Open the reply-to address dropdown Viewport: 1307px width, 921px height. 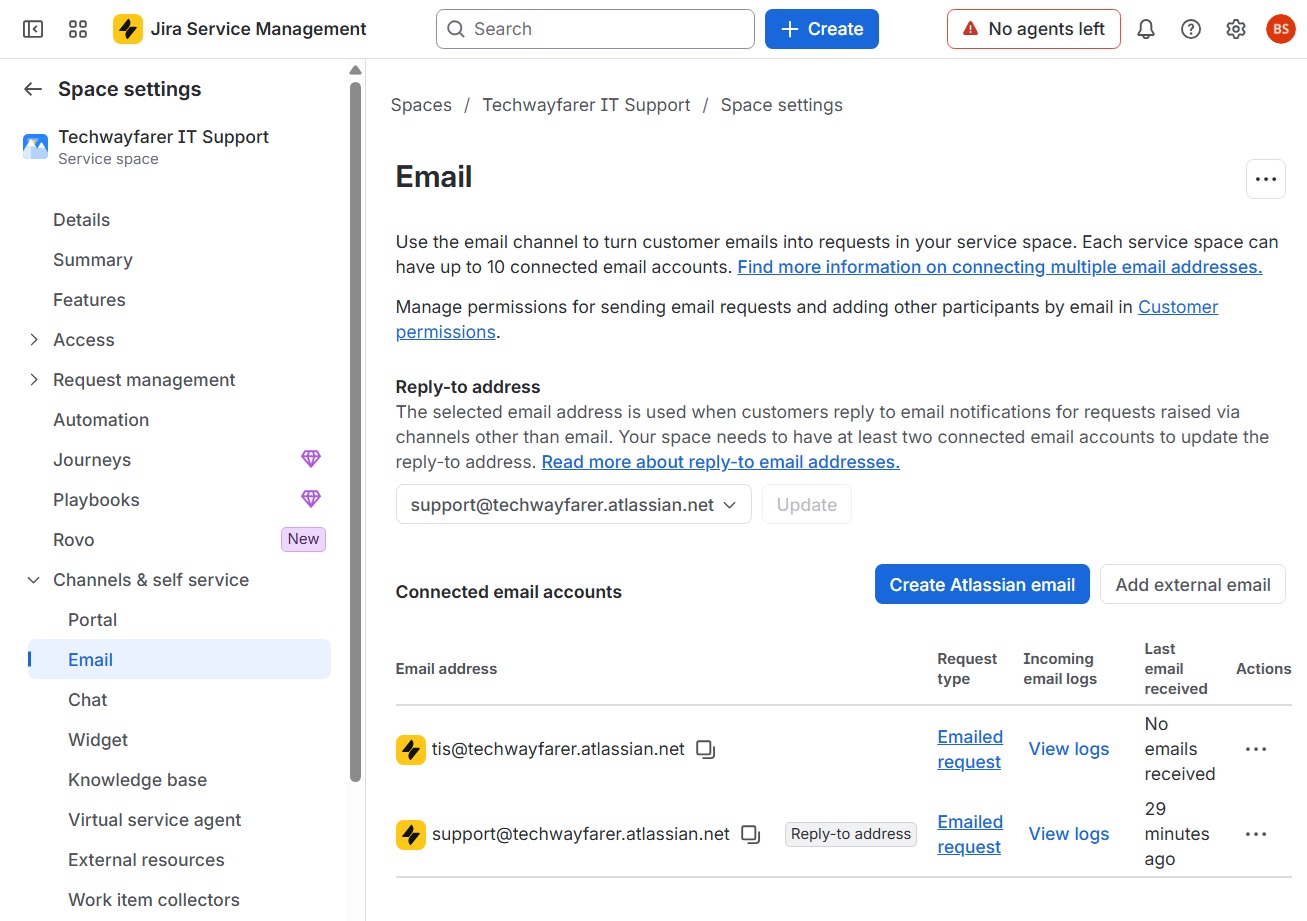574,505
